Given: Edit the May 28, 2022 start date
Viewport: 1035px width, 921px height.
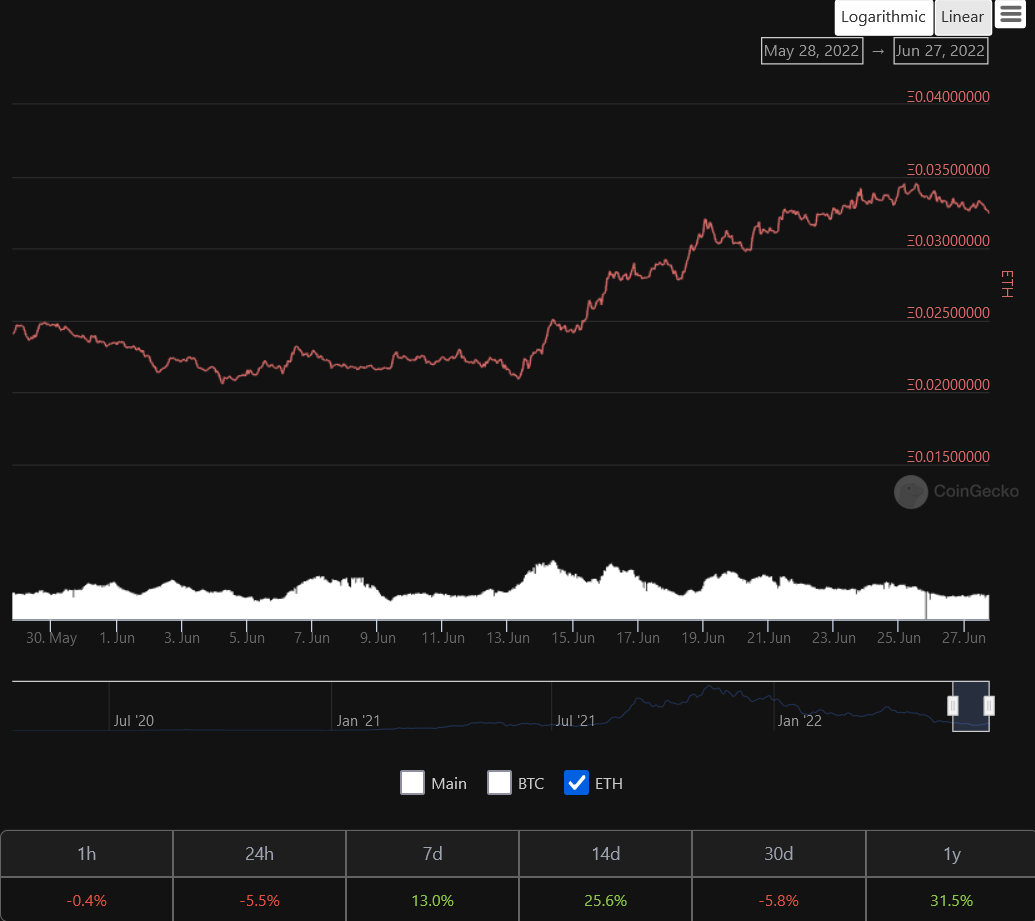Looking at the screenshot, I should [x=812, y=51].
